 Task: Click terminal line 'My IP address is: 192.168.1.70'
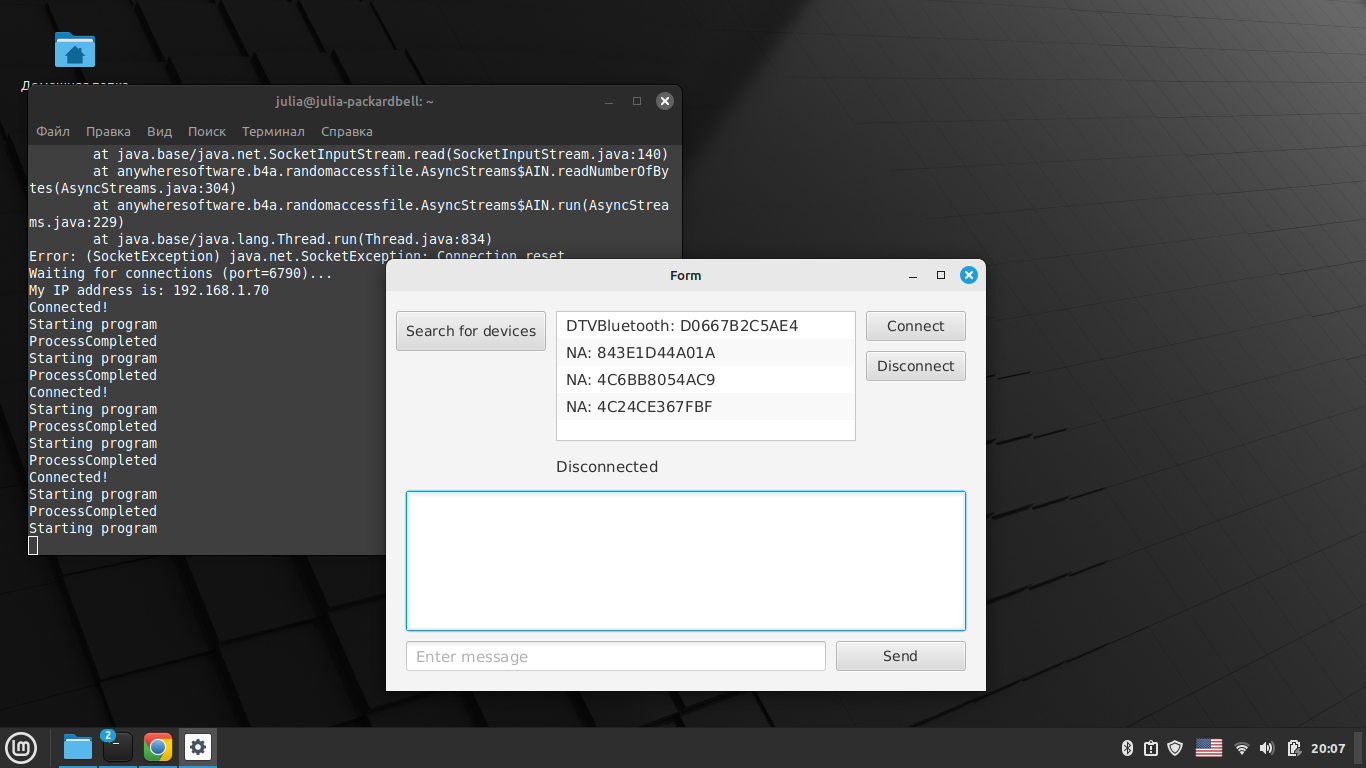[x=149, y=290]
